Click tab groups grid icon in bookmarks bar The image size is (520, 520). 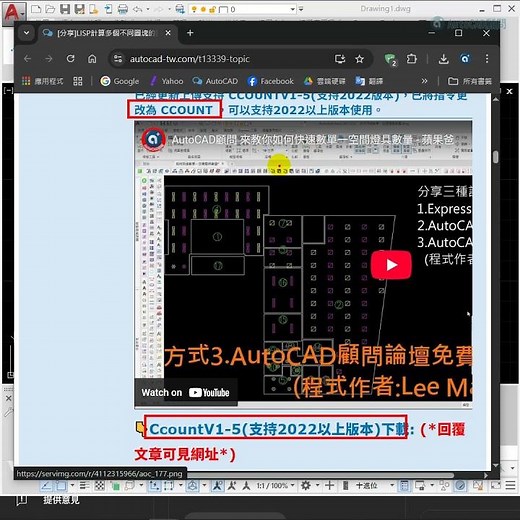[x=78, y=81]
